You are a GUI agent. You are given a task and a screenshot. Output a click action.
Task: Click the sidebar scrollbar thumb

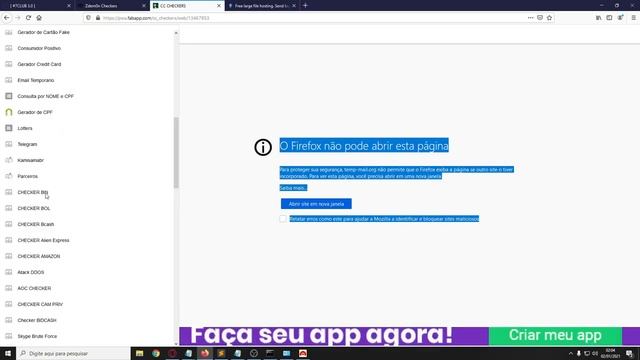(x=176, y=152)
